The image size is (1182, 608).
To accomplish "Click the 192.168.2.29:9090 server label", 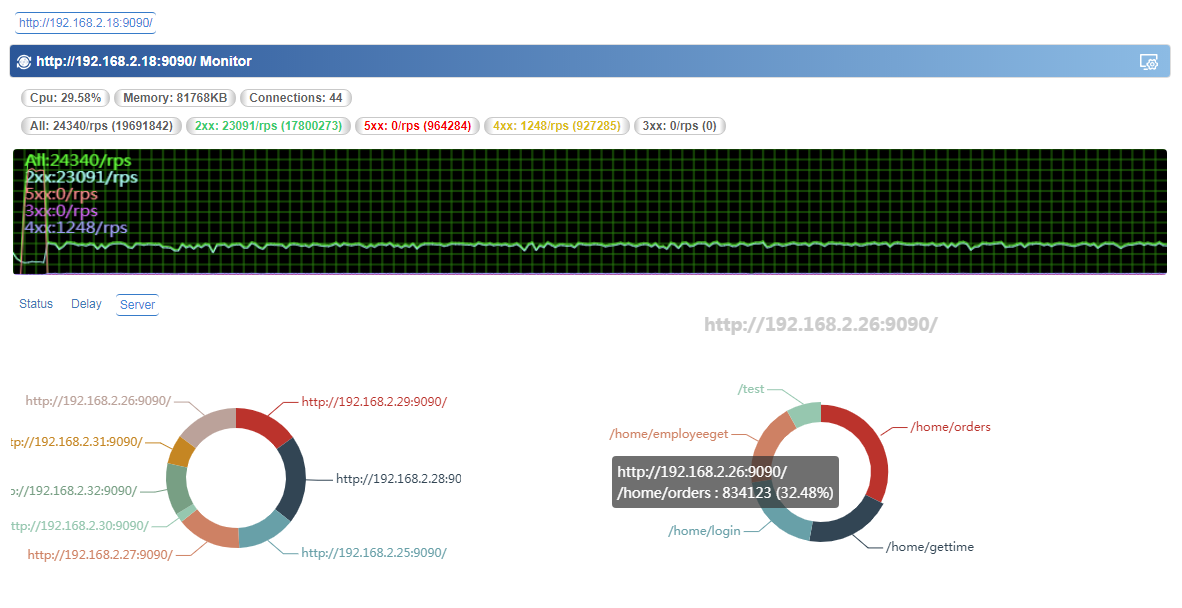I will point(374,402).
